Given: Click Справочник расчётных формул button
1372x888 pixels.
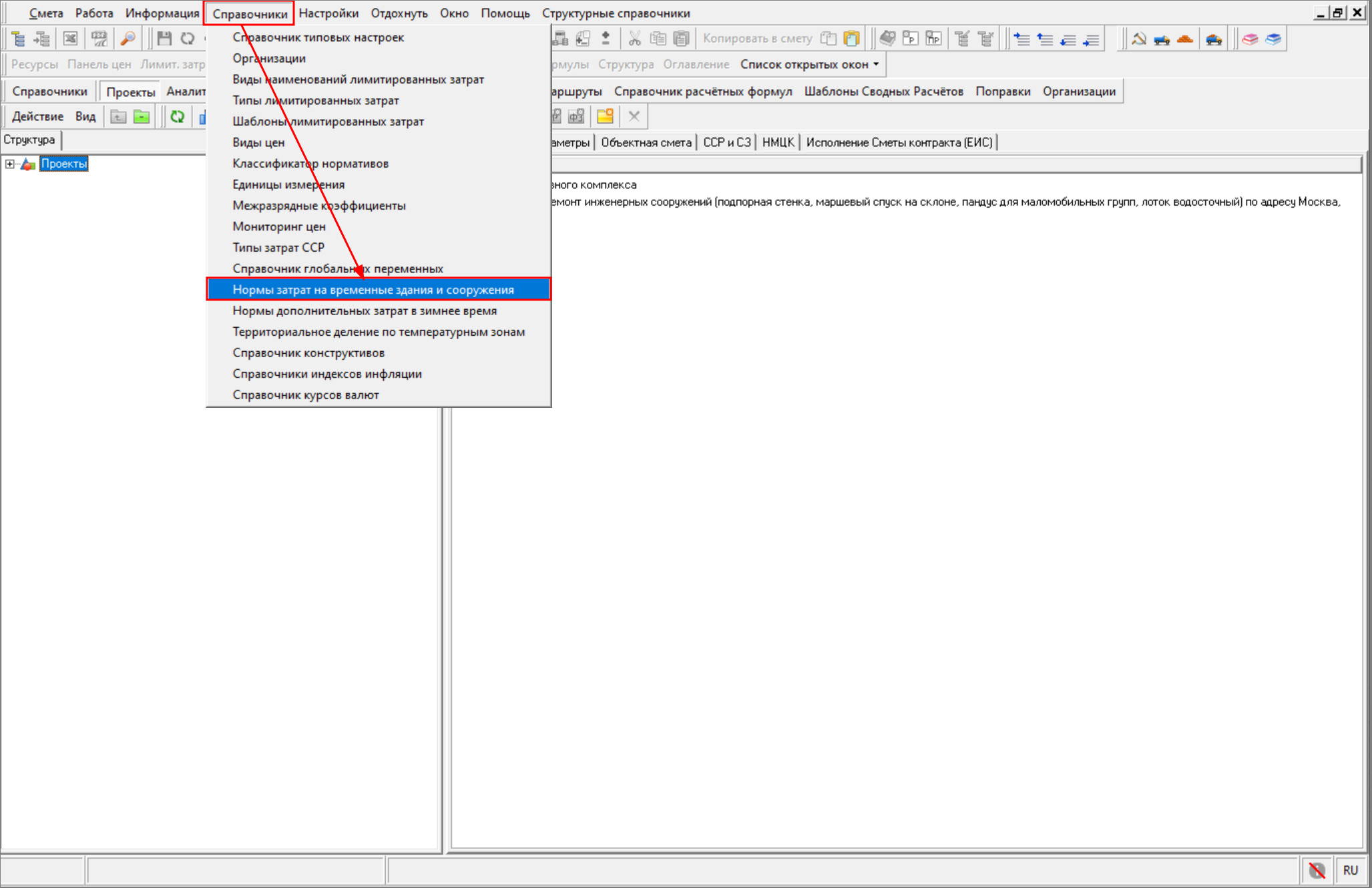Looking at the screenshot, I should pyautogui.click(x=703, y=91).
